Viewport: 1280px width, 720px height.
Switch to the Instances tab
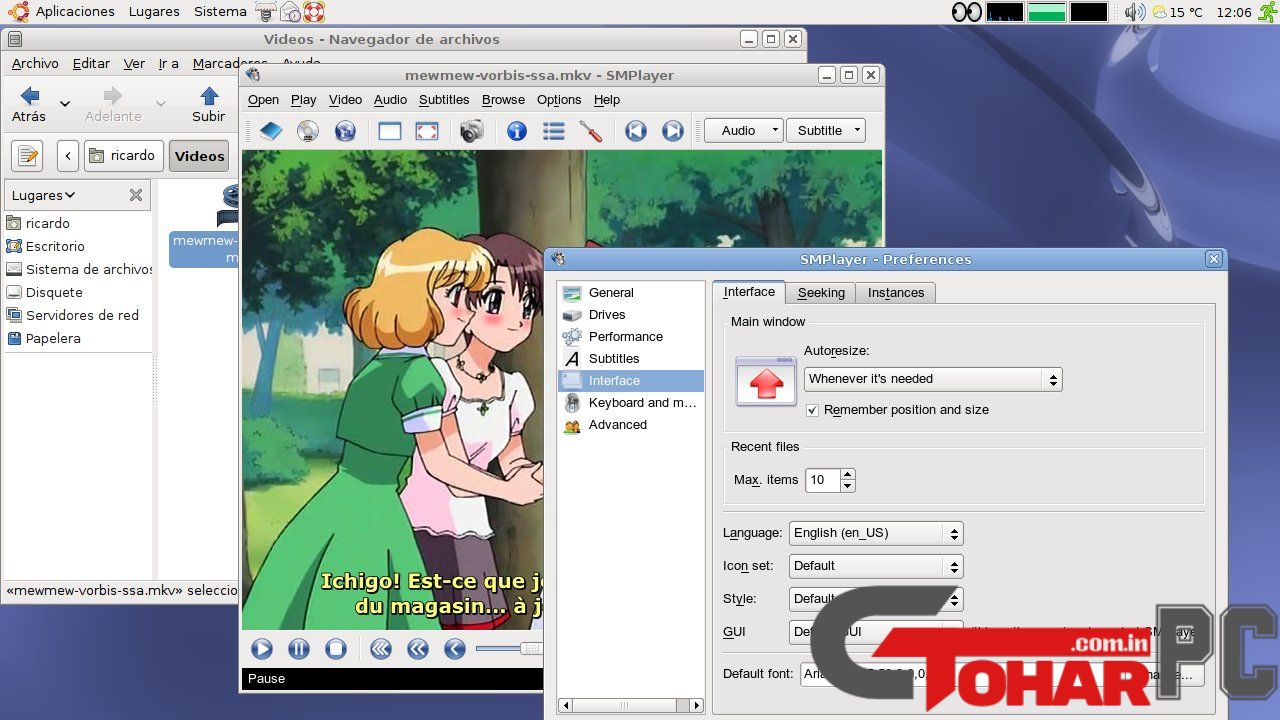pyautogui.click(x=896, y=293)
